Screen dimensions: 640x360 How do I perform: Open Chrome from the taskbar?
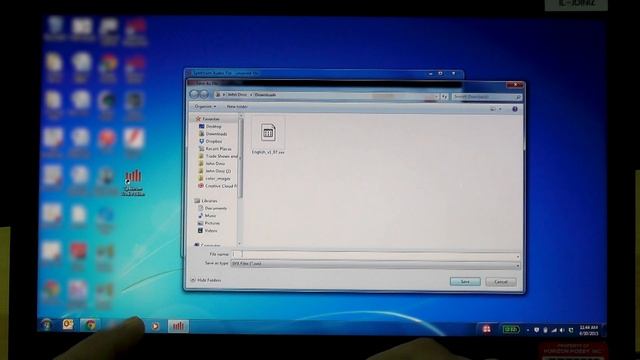click(90, 325)
